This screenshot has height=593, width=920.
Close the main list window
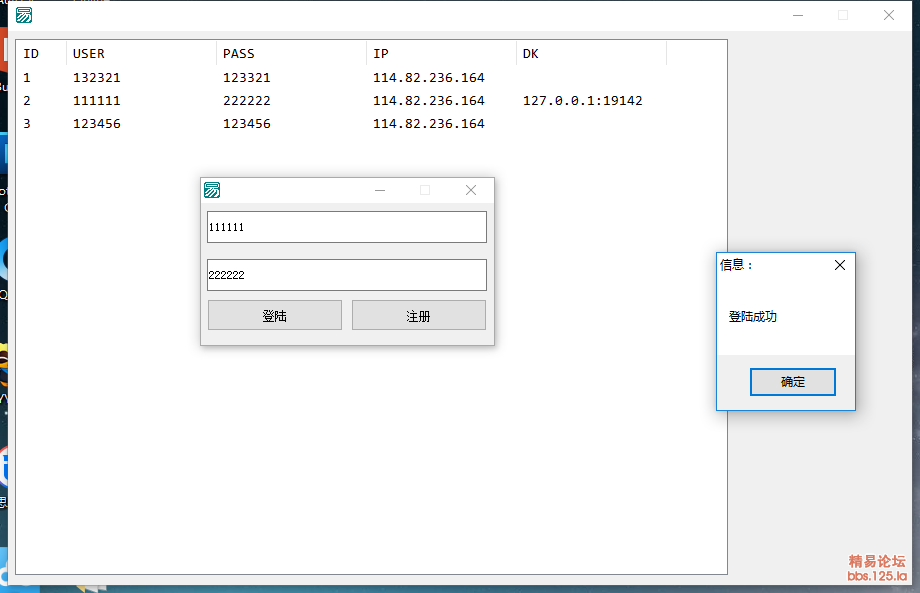(x=888, y=15)
